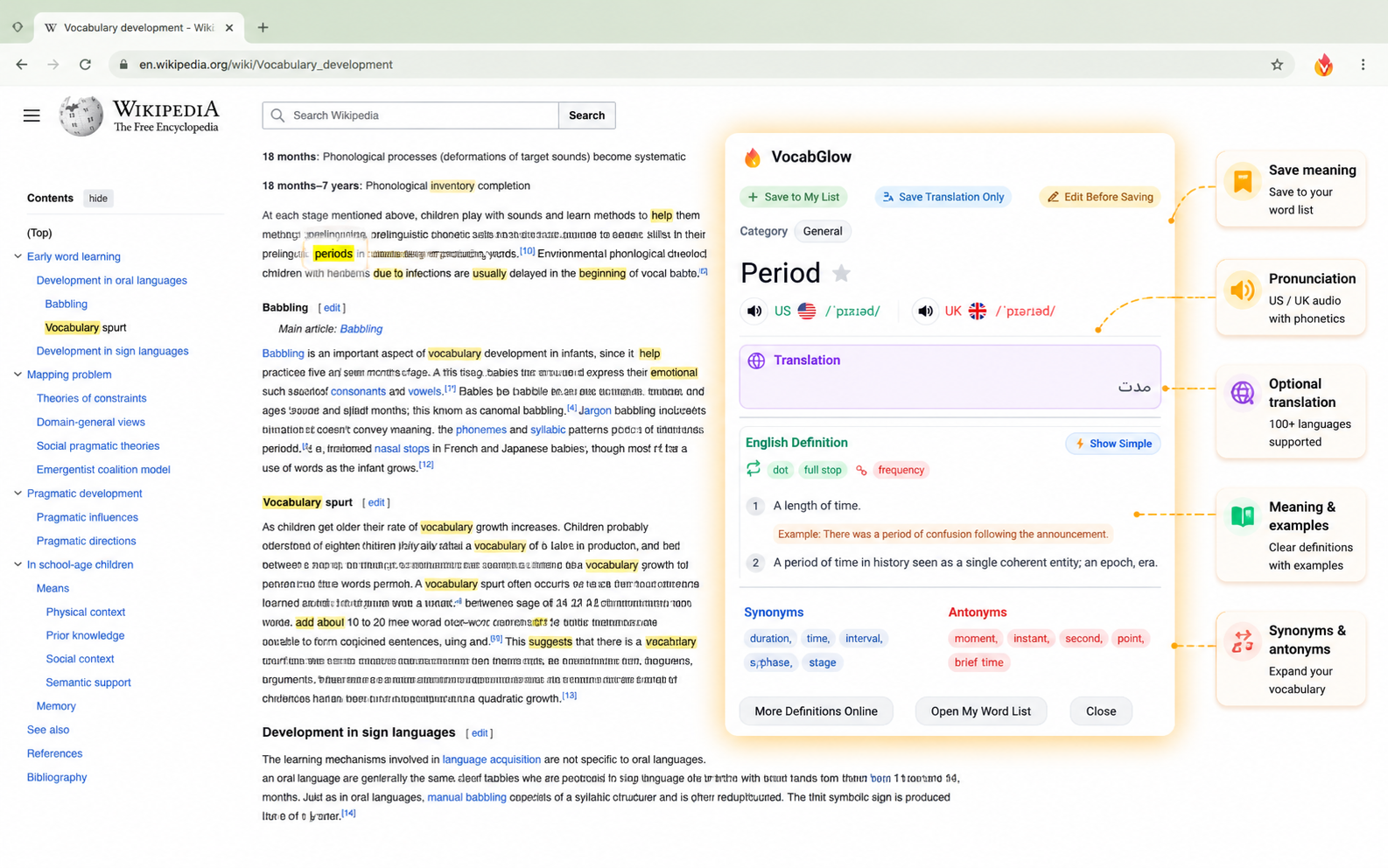The height and width of the screenshot is (868, 1388).
Task: Star the word Period as favorite
Action: [841, 273]
